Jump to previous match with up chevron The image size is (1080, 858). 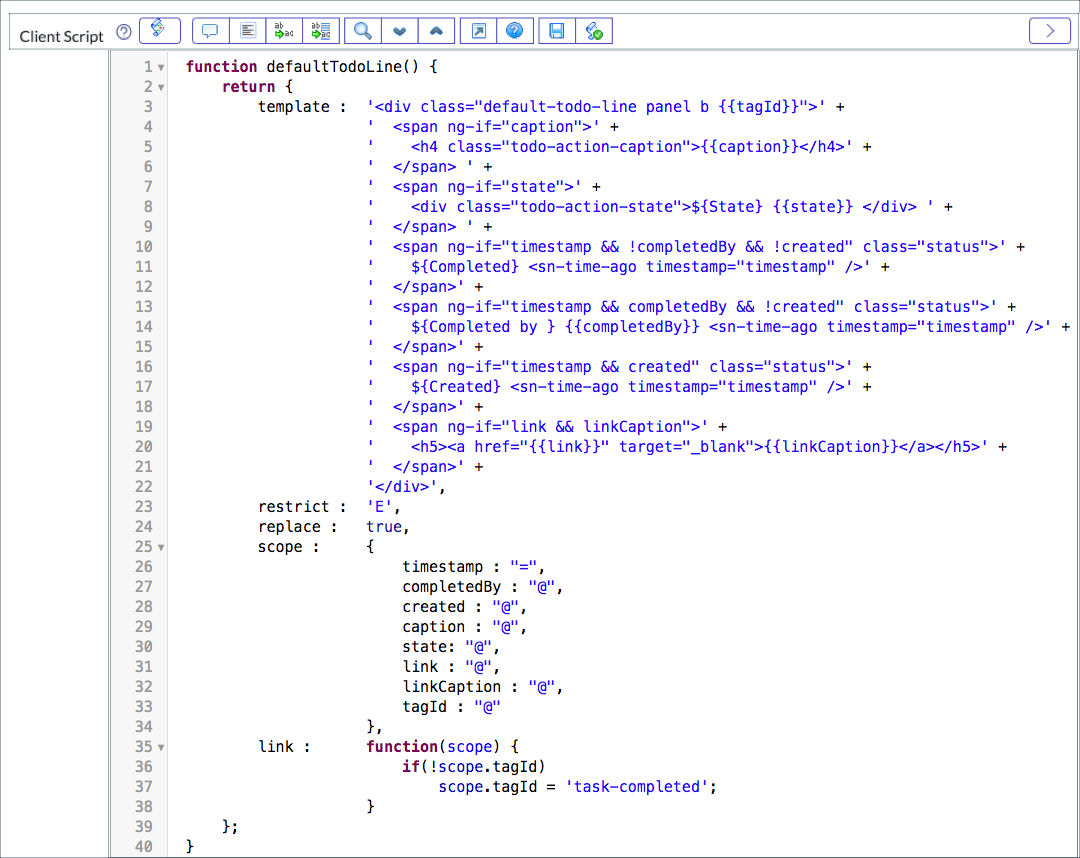point(436,30)
